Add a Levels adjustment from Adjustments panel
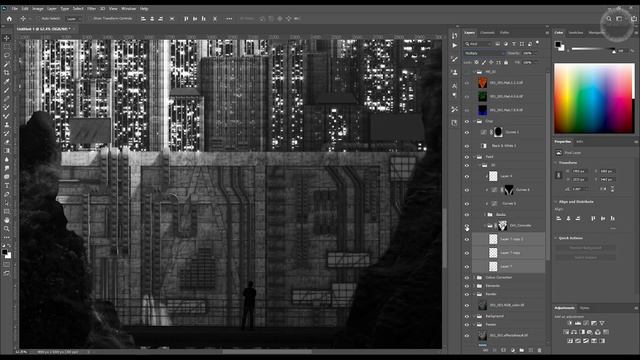640x360 pixels. (x=578, y=323)
